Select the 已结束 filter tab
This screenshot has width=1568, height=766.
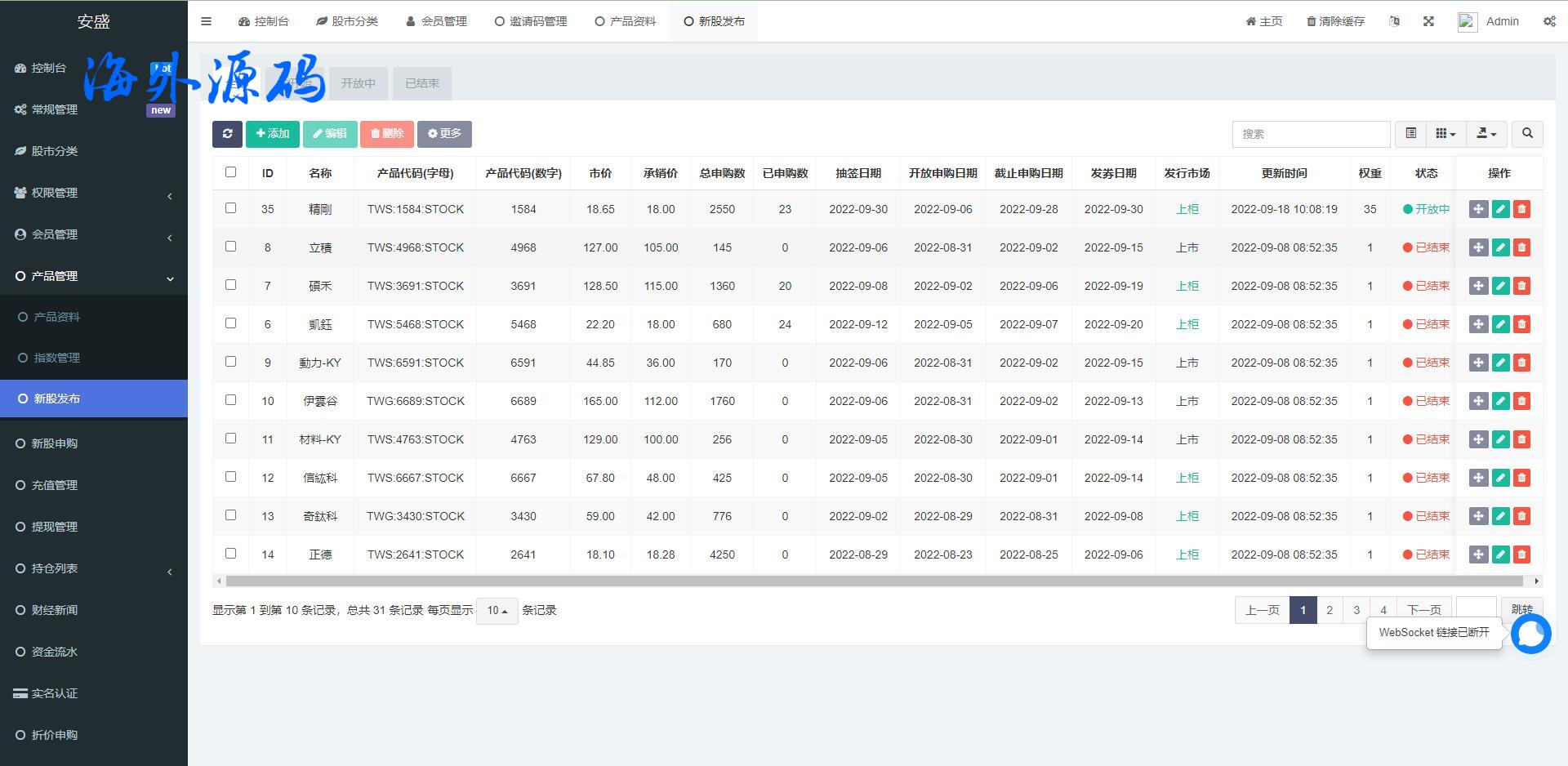pos(422,83)
